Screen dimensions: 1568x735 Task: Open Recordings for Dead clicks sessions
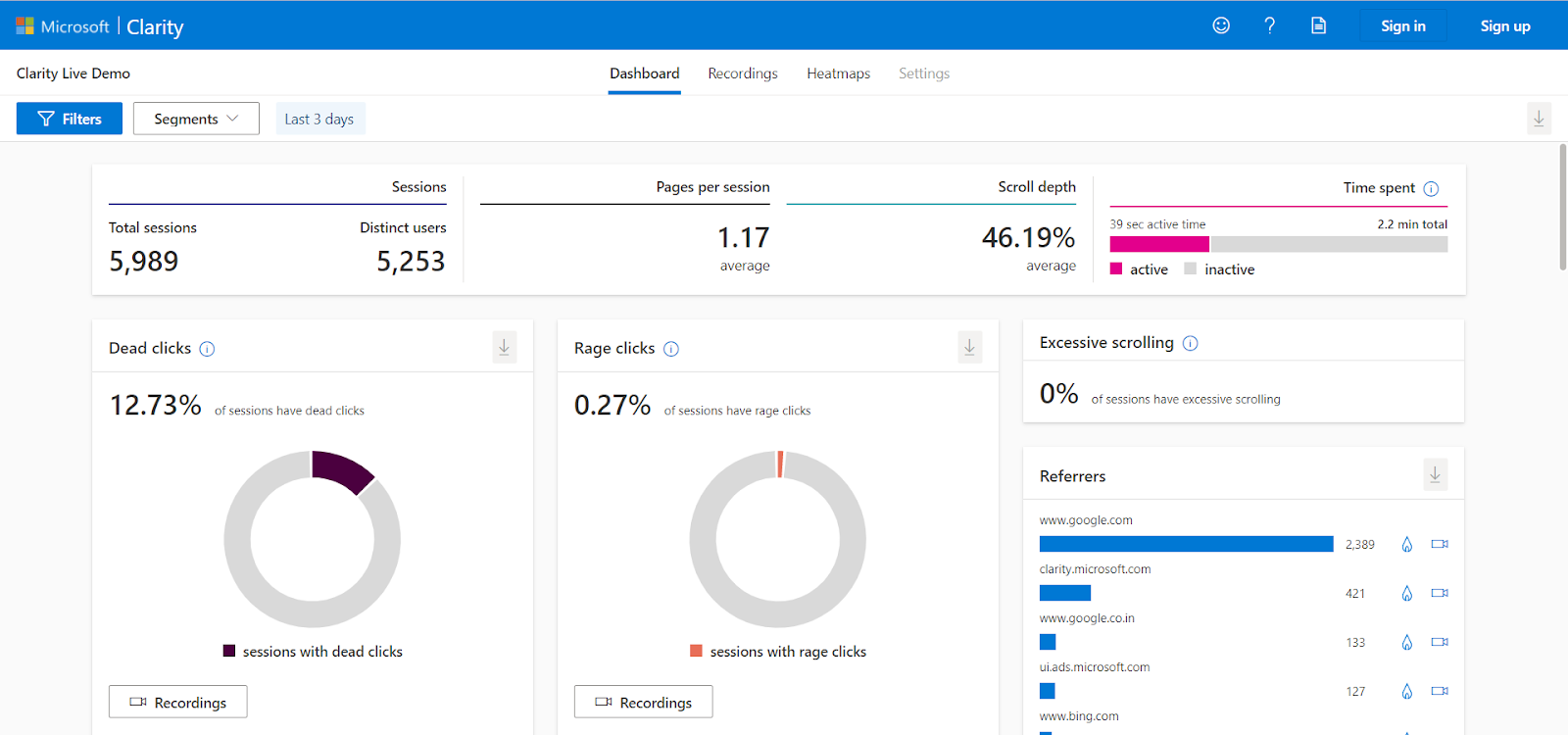coord(177,702)
